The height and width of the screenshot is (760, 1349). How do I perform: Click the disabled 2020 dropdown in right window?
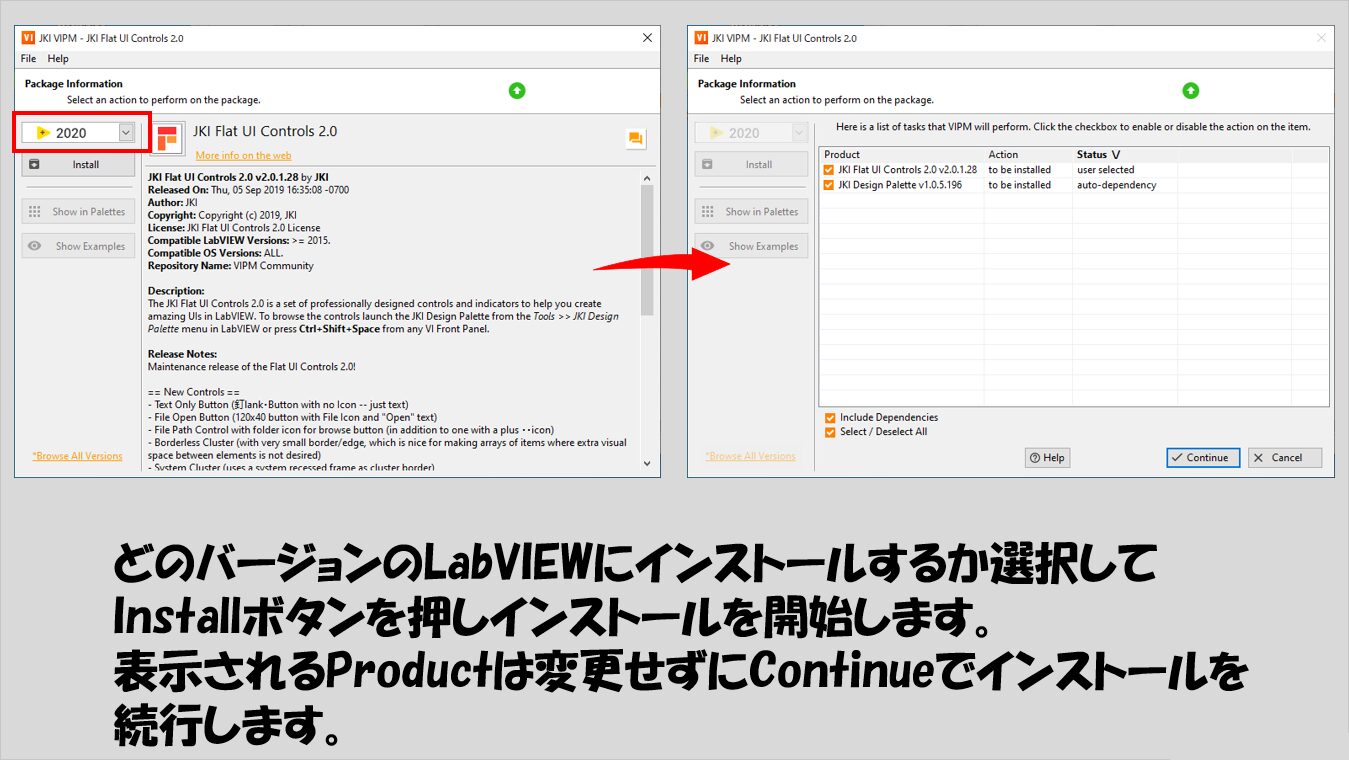(751, 132)
